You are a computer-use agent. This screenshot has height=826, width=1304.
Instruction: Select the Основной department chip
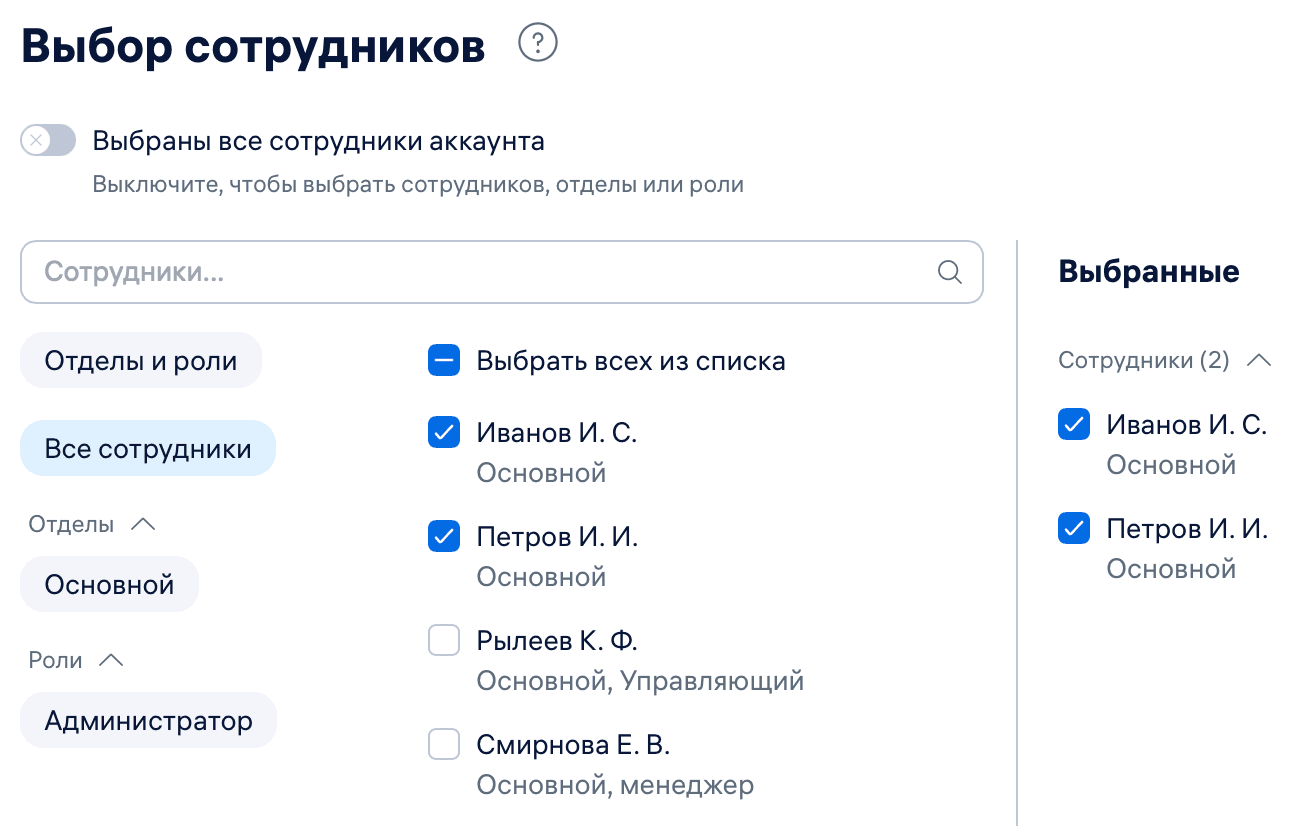109,583
